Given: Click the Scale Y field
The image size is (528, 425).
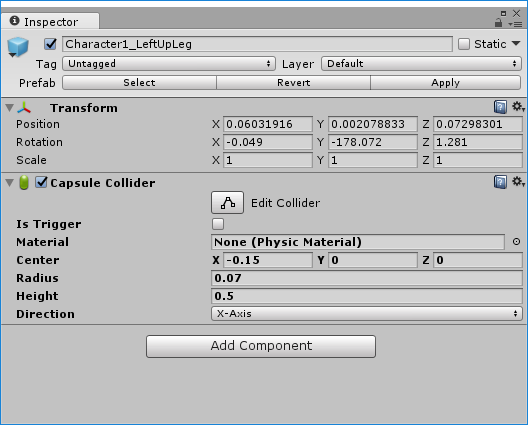Looking at the screenshot, I should click(x=373, y=160).
